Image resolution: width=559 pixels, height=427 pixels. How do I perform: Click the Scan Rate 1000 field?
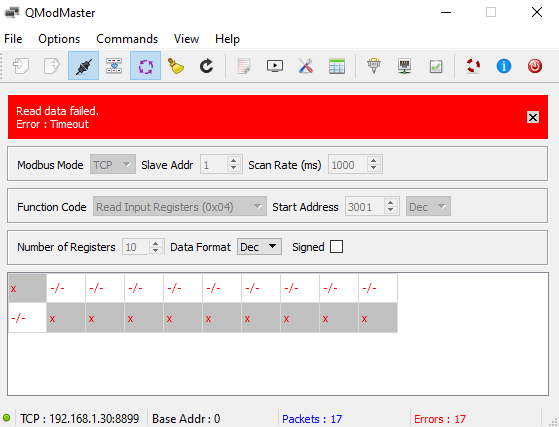coord(348,164)
